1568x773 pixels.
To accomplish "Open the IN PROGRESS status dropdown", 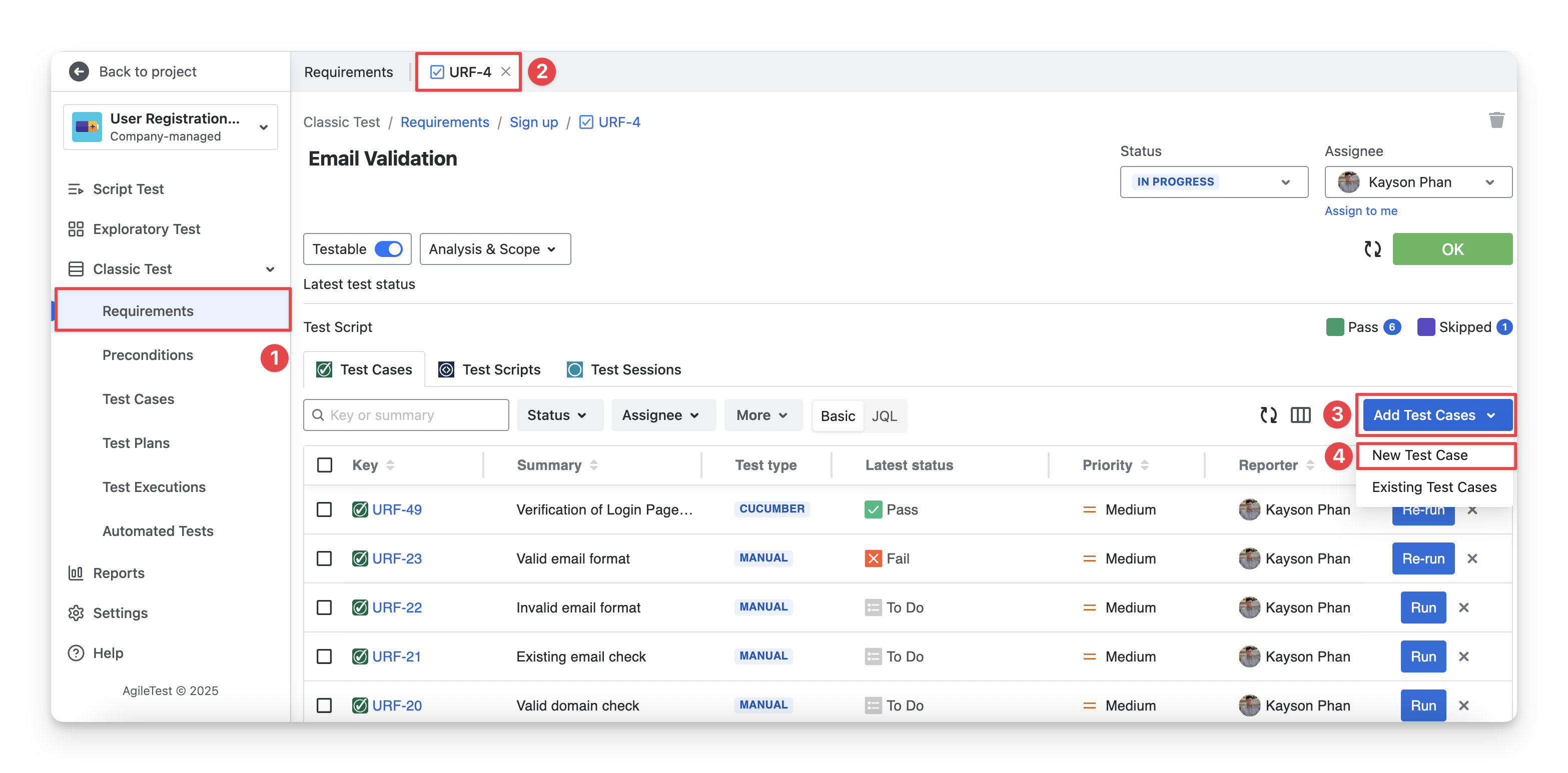I will [1213, 182].
